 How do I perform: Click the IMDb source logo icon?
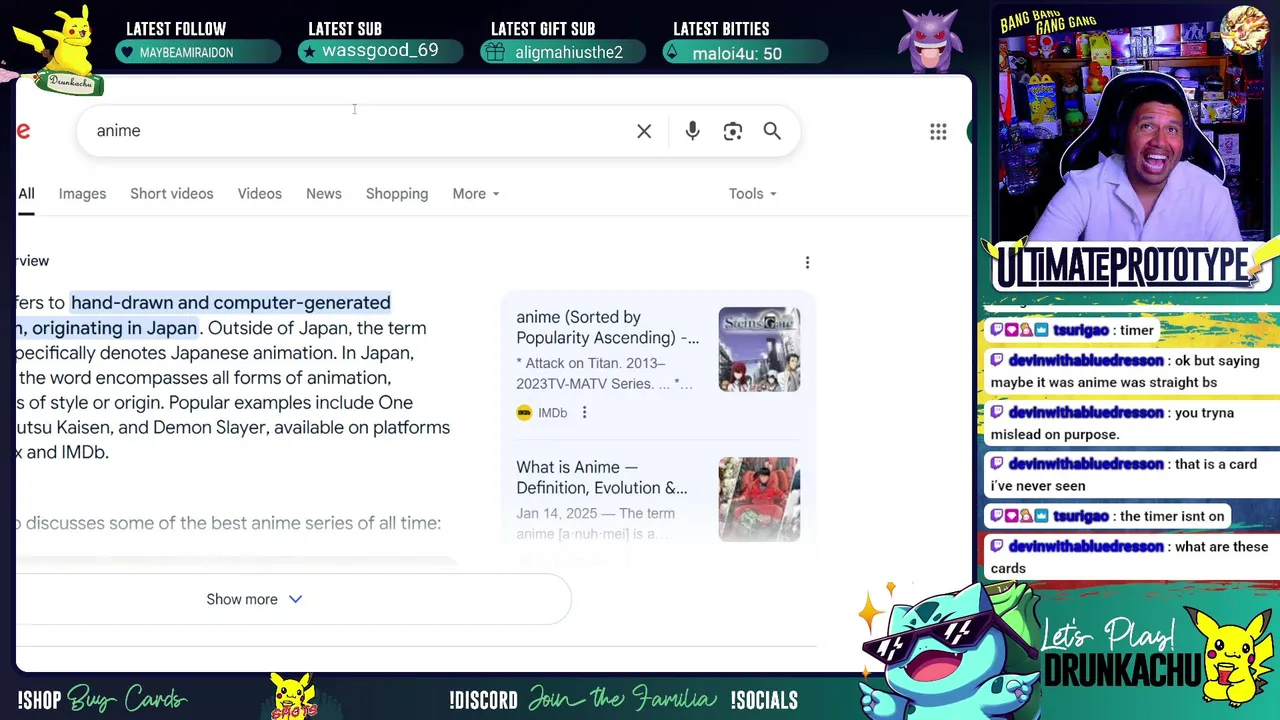(x=524, y=412)
